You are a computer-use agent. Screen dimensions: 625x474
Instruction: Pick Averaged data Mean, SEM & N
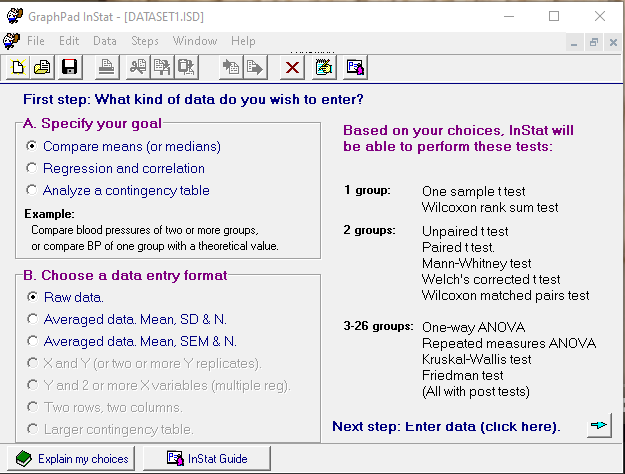coord(32,341)
